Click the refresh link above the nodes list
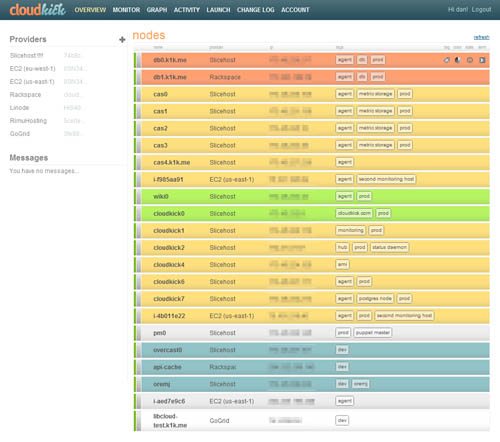This screenshot has height=442, width=500. 482,37
